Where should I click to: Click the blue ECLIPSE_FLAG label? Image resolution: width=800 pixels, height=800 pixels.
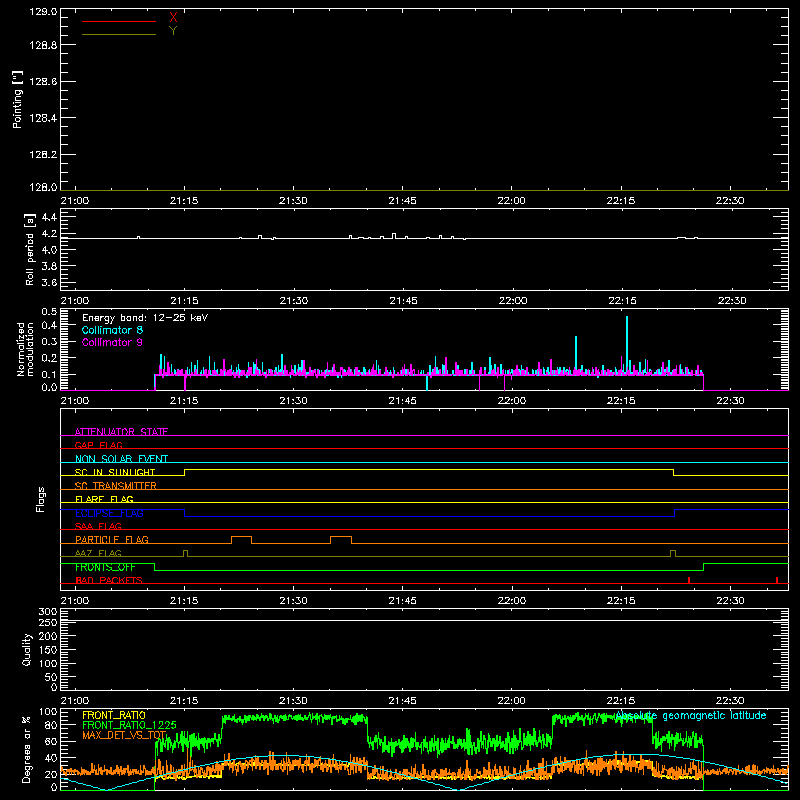point(109,513)
